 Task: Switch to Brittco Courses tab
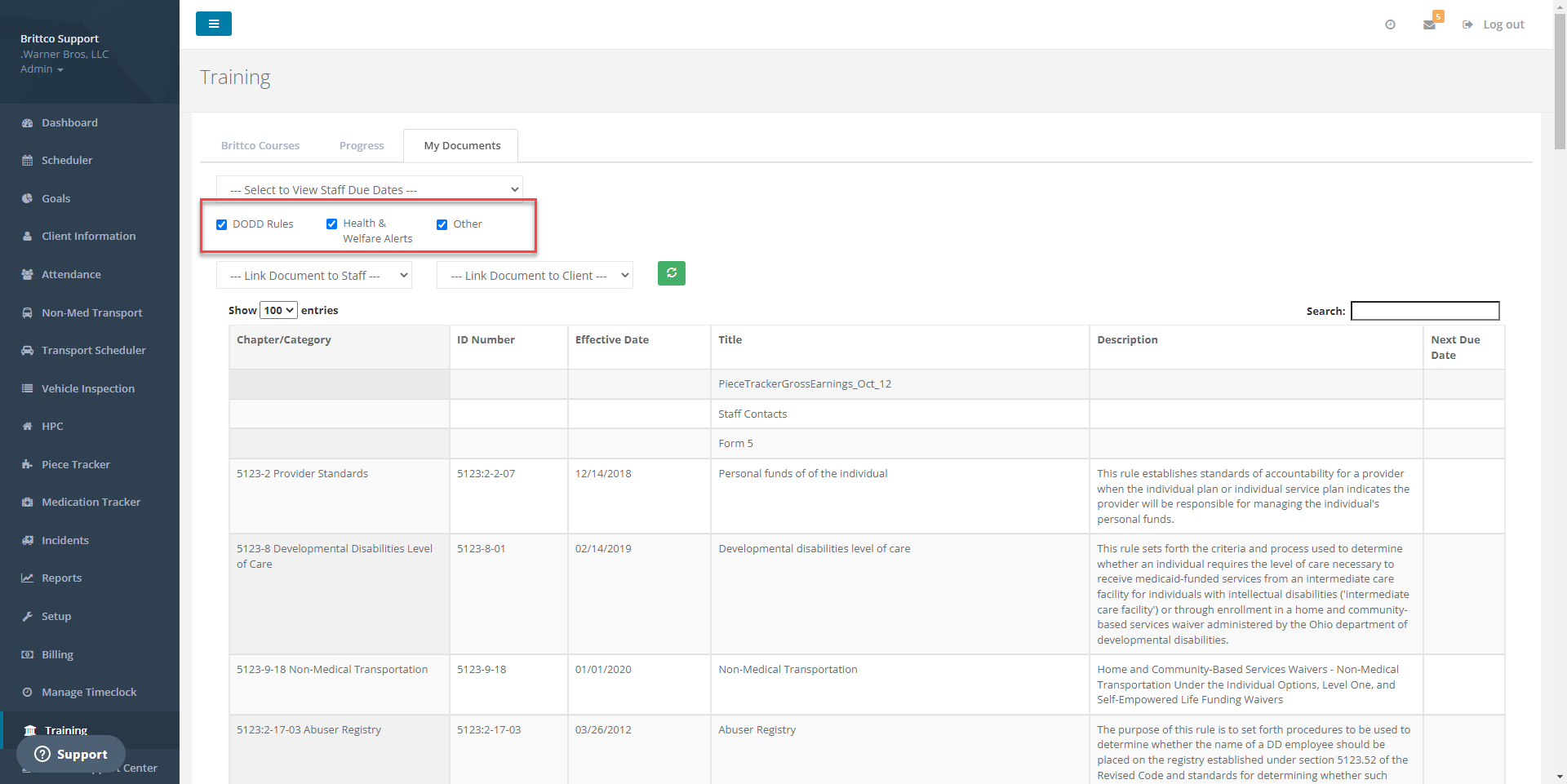[x=260, y=145]
